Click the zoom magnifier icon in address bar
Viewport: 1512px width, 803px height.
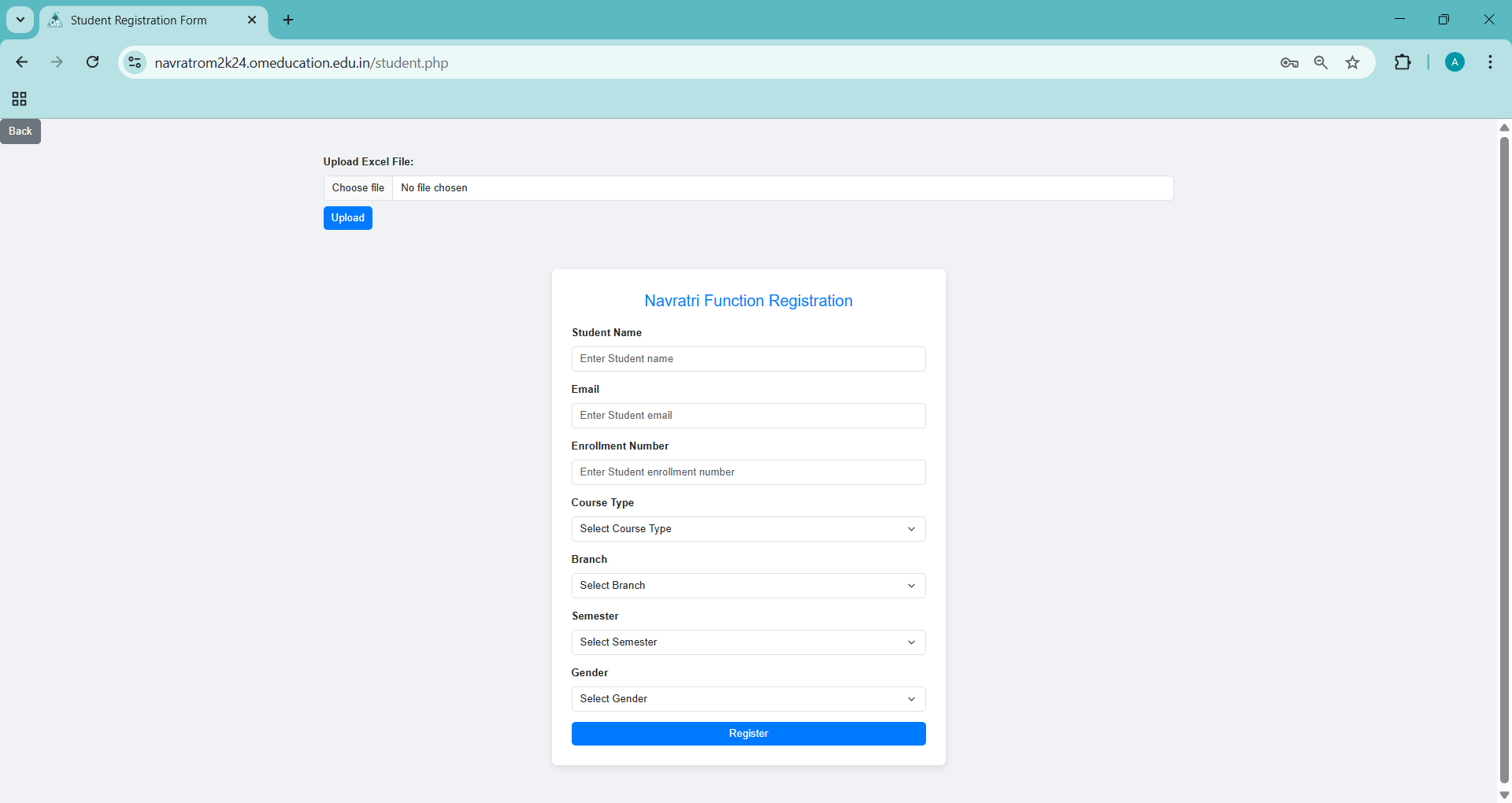1321,63
